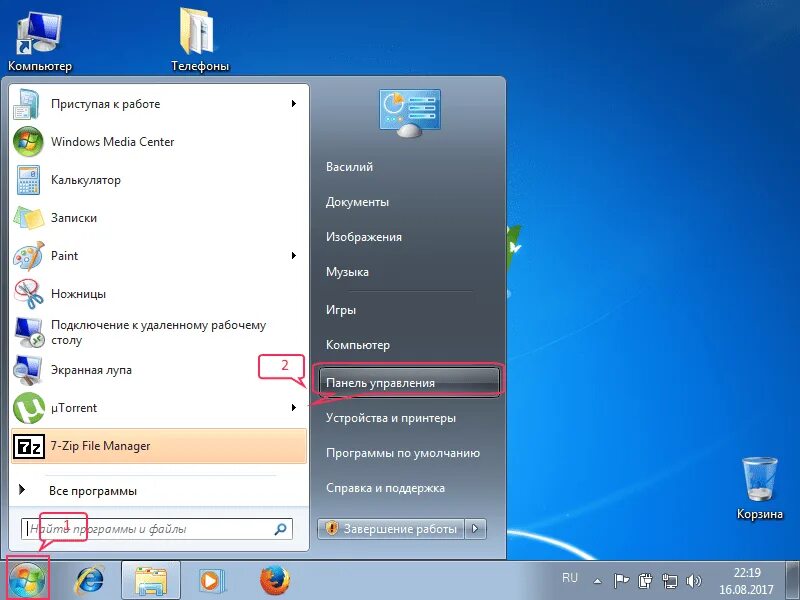Expand the µTorrent jump list arrow
This screenshot has height=600, width=800.
pyautogui.click(x=293, y=408)
